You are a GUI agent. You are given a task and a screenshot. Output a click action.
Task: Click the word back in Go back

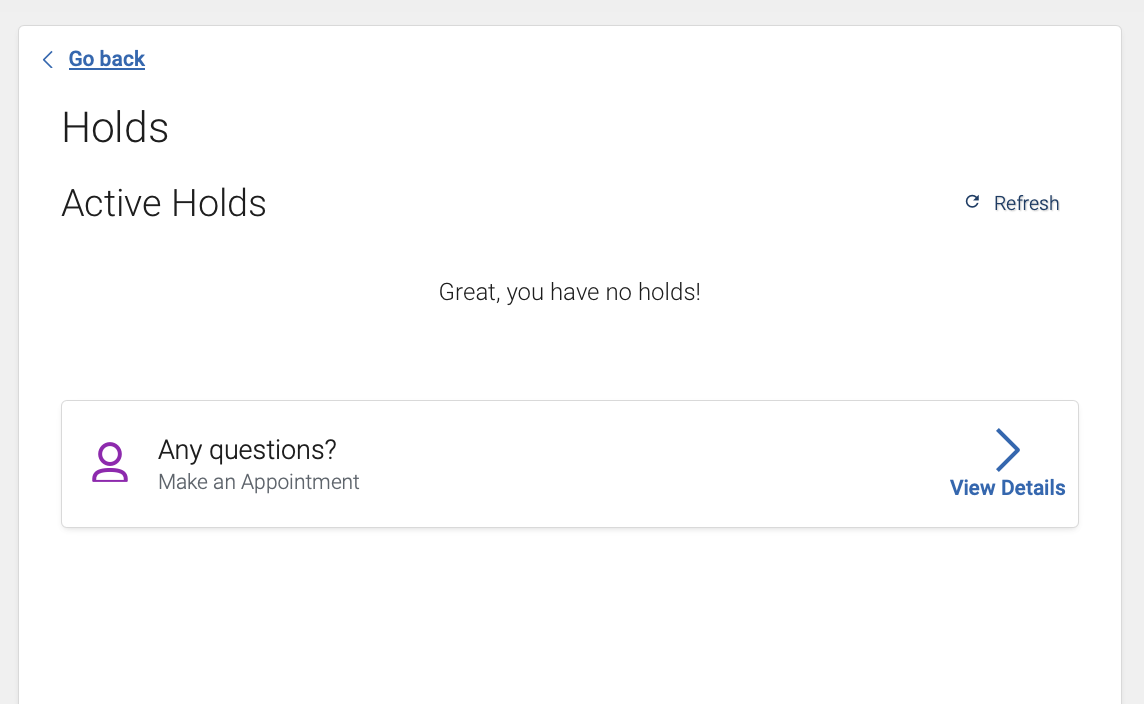pyautogui.click(x=122, y=58)
